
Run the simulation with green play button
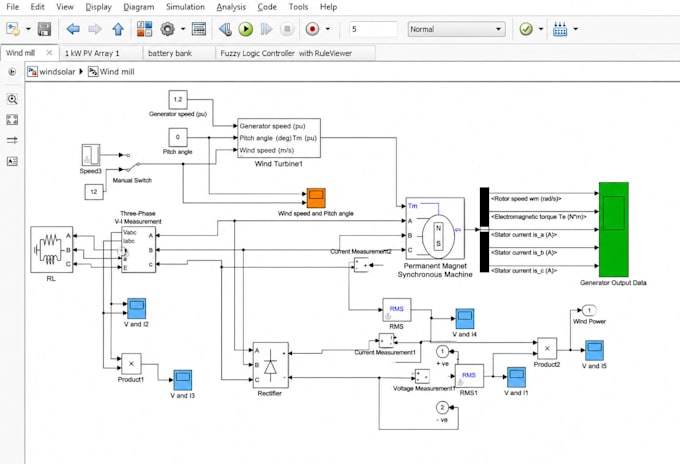tap(245, 29)
